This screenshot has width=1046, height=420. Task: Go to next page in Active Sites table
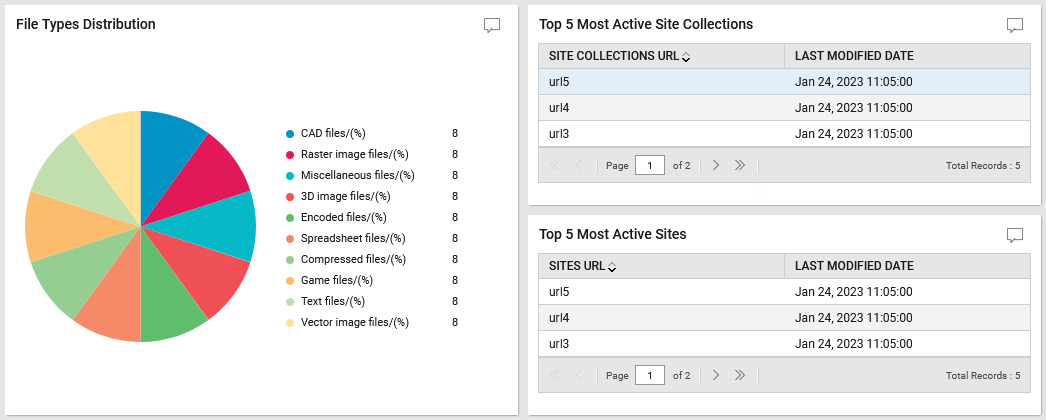point(716,375)
